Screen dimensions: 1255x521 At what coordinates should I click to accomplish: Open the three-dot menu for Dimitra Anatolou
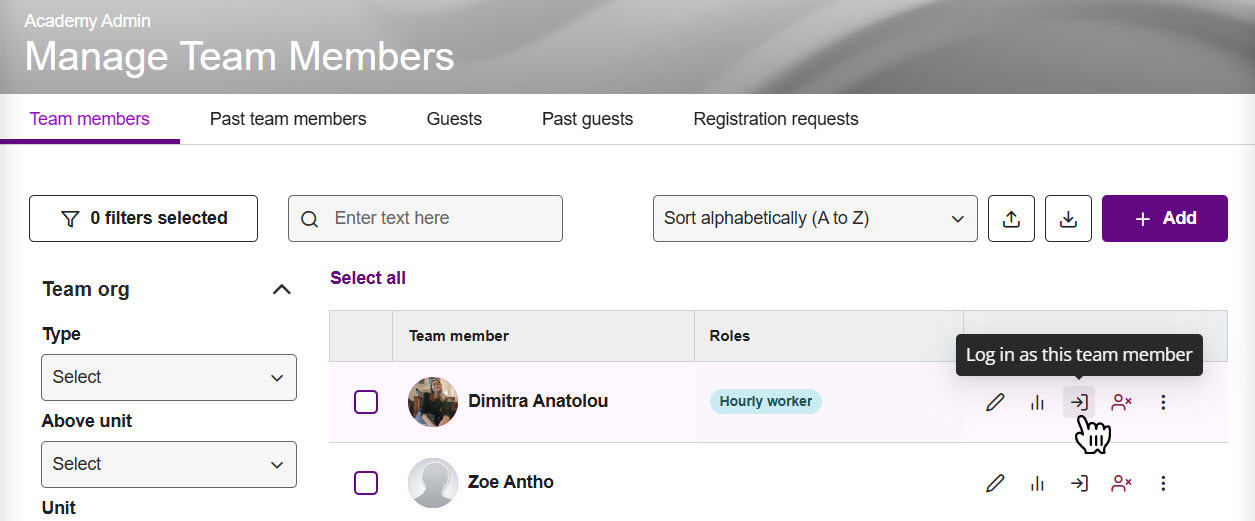point(1163,402)
